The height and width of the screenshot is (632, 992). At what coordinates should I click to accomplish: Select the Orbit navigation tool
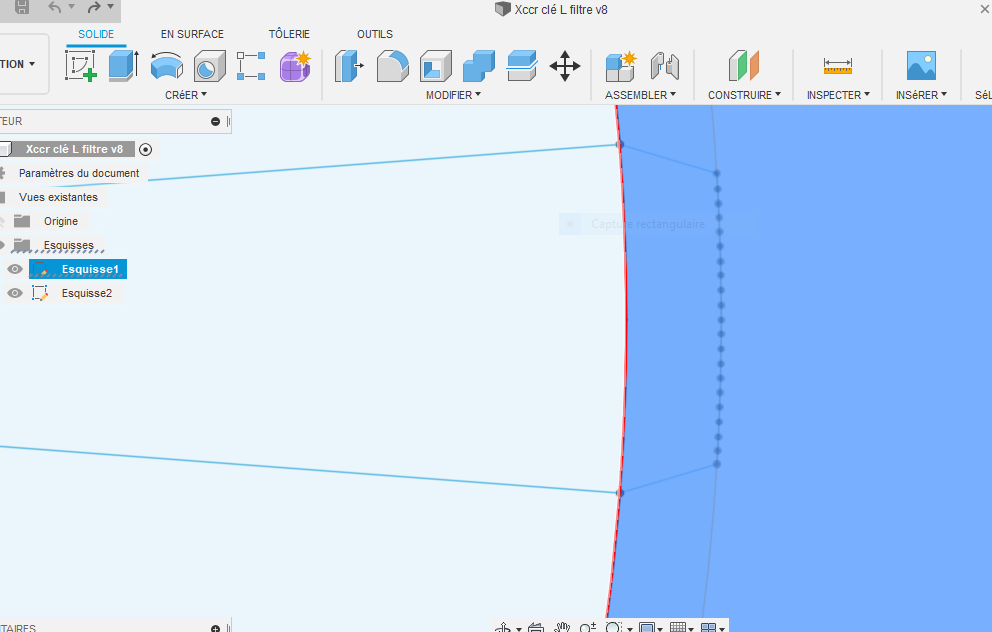(504, 628)
